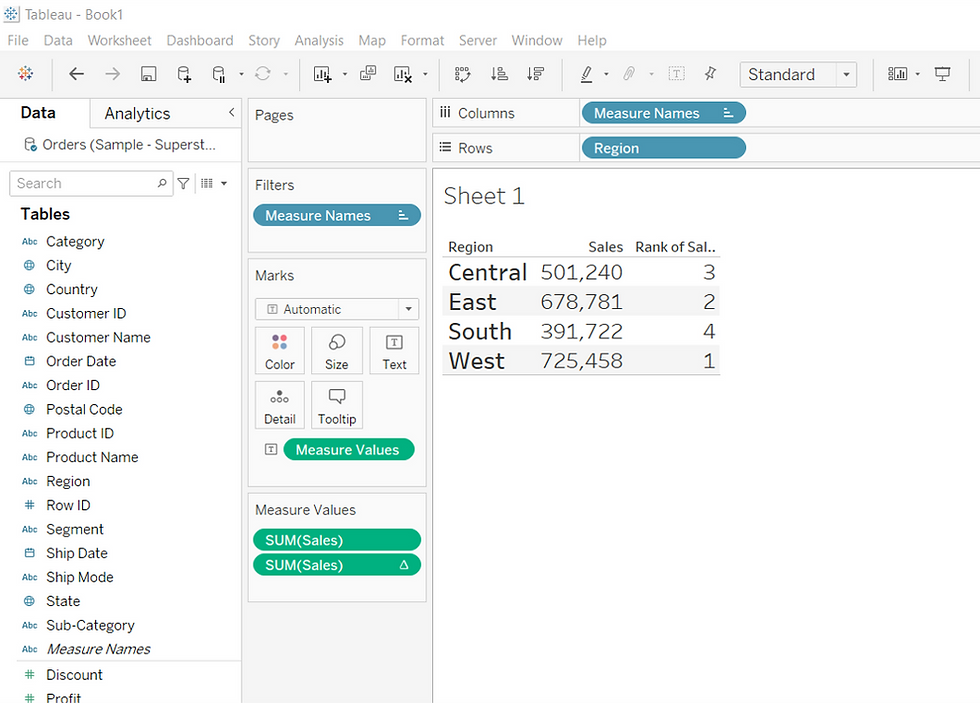Open the Clear Sheet dropdown arrow
Image resolution: width=980 pixels, height=703 pixels.
[425, 74]
